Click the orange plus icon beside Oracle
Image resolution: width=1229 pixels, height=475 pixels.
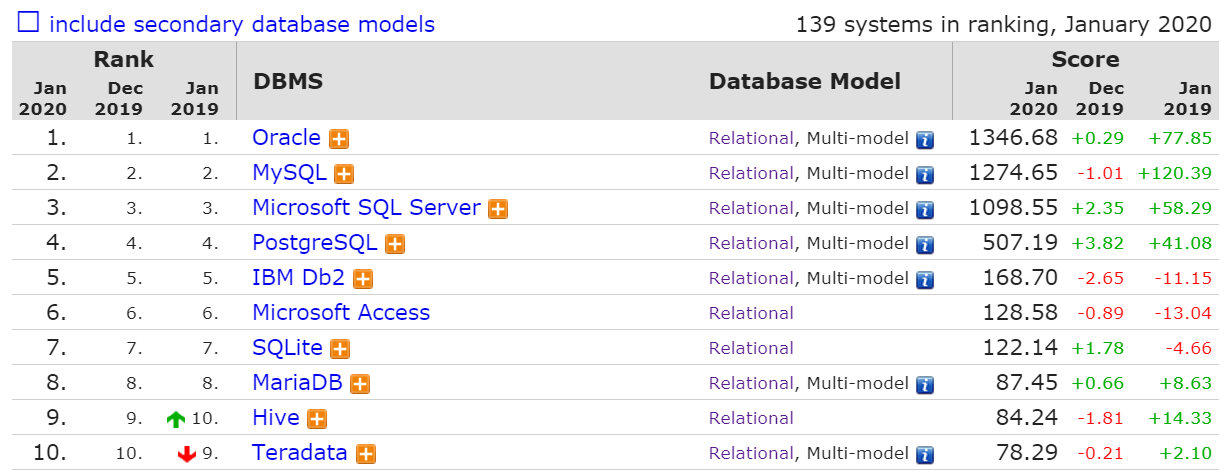(339, 139)
